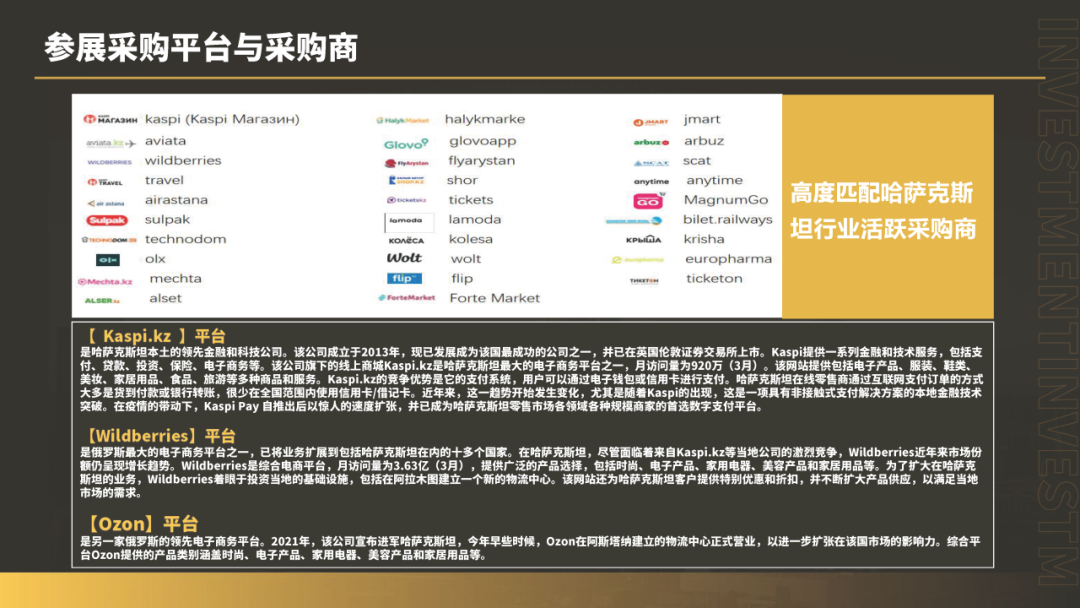Select the 'aviata' name text

tap(165, 140)
